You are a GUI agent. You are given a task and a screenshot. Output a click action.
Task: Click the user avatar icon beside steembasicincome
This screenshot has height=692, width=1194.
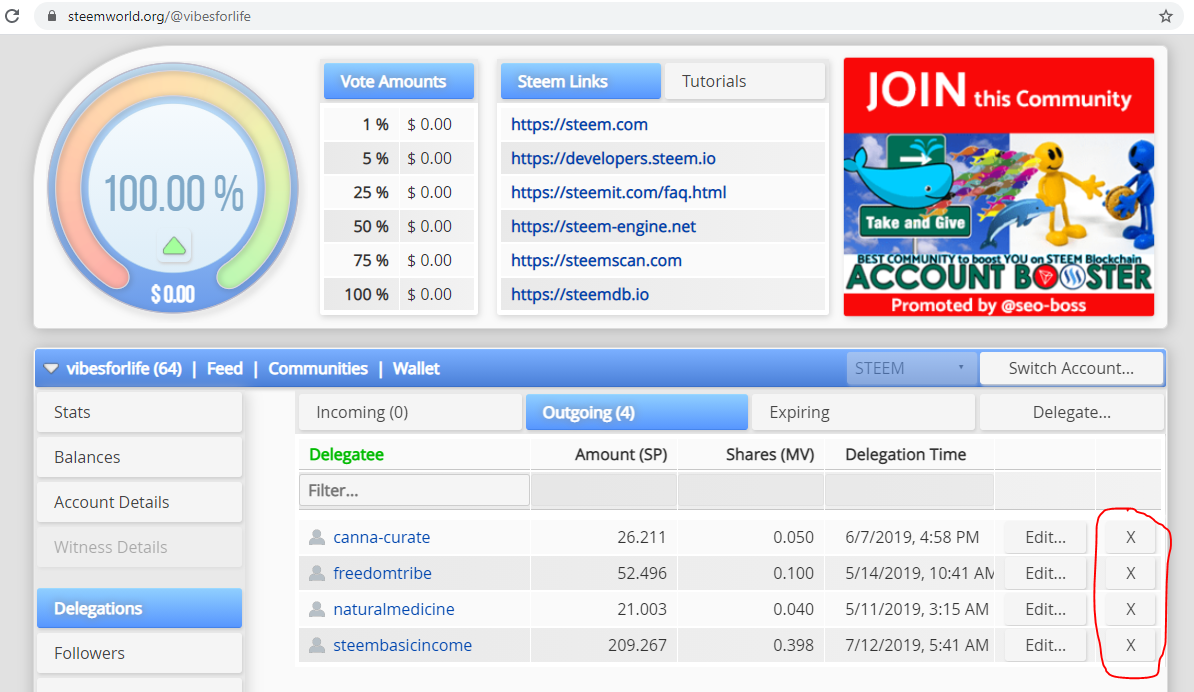tap(317, 645)
